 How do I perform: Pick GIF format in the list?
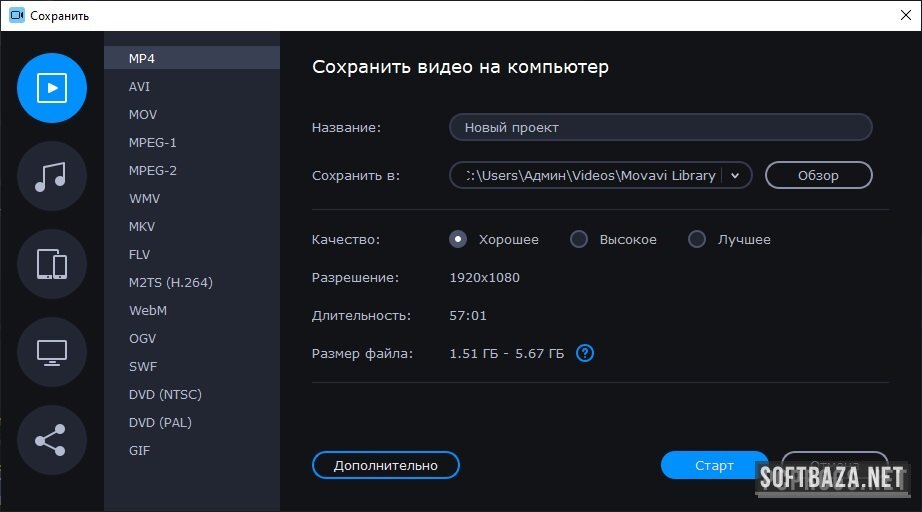click(x=139, y=451)
